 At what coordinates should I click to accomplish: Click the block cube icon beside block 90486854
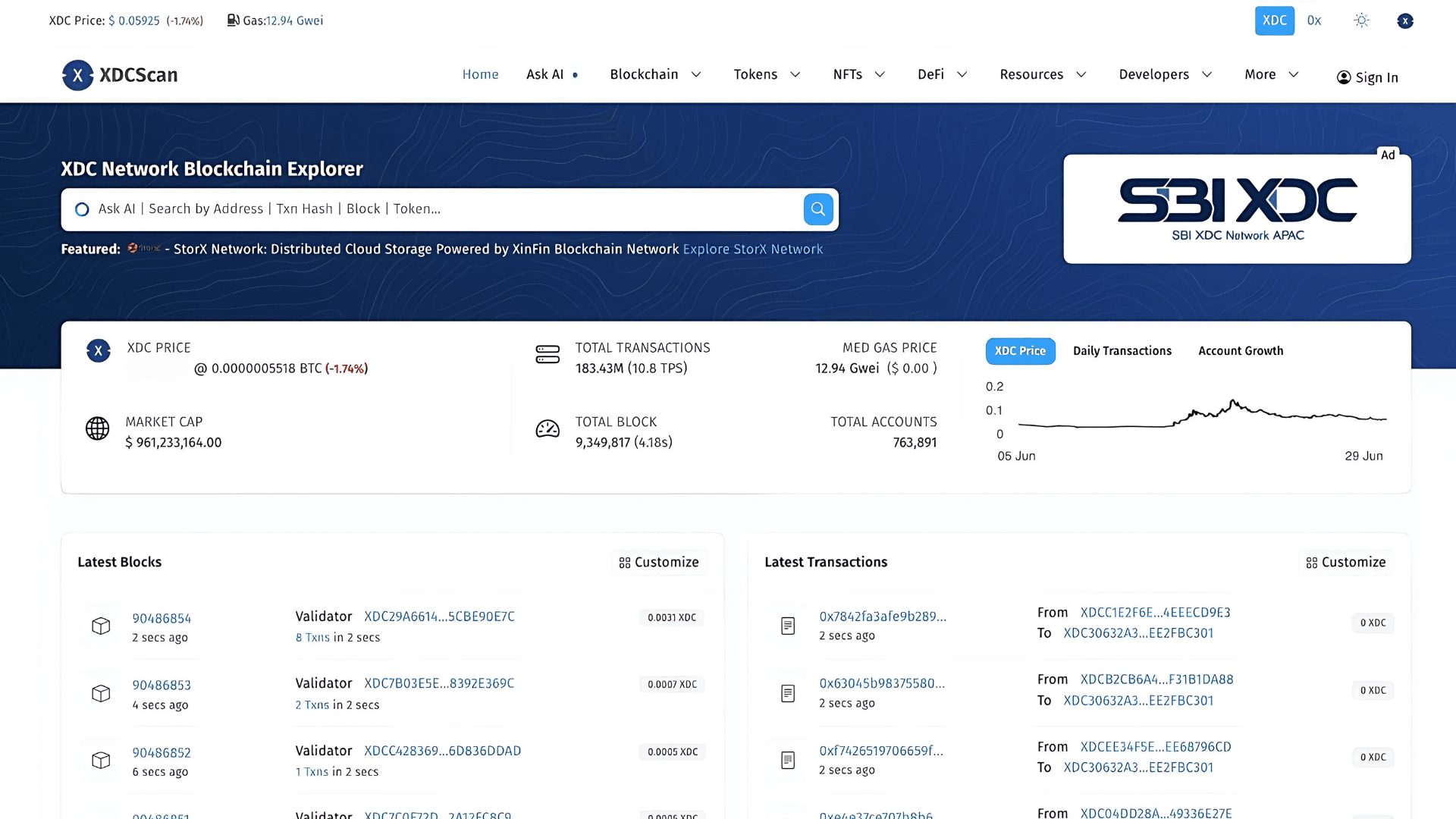(x=101, y=626)
